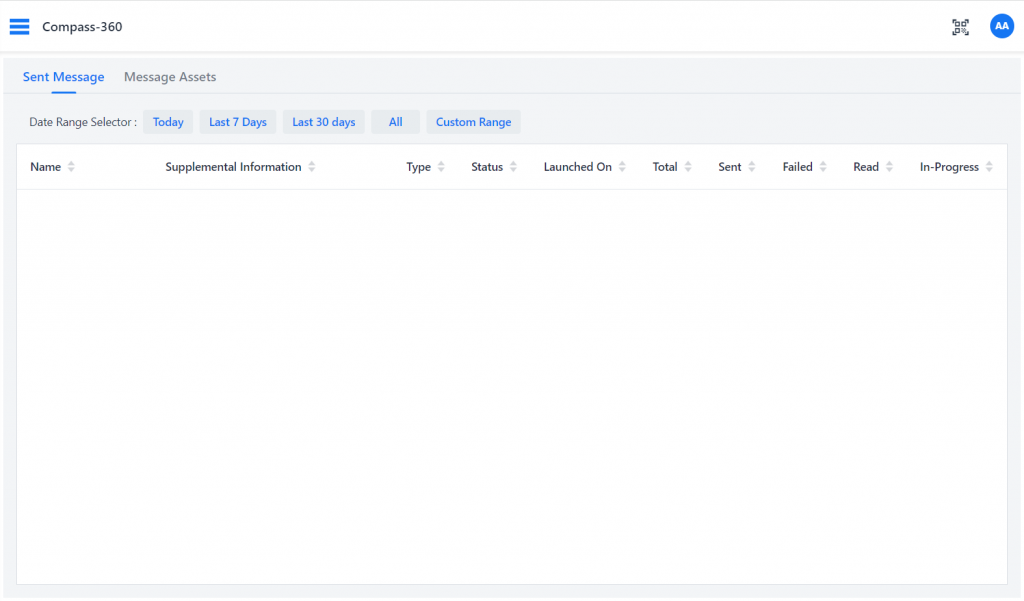Click the Name column header text

coord(46,167)
